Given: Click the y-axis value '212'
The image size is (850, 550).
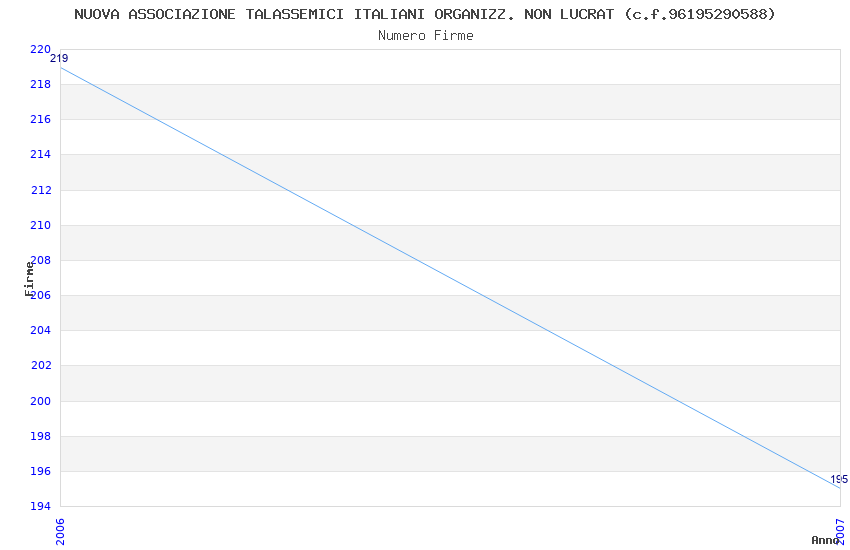Looking at the screenshot, I should pyautogui.click(x=40, y=190).
